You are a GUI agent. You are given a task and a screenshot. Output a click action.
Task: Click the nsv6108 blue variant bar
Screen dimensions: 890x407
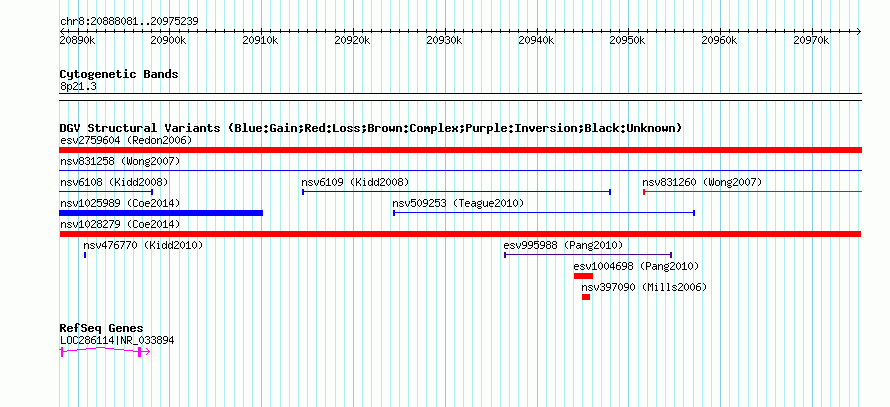(106, 192)
